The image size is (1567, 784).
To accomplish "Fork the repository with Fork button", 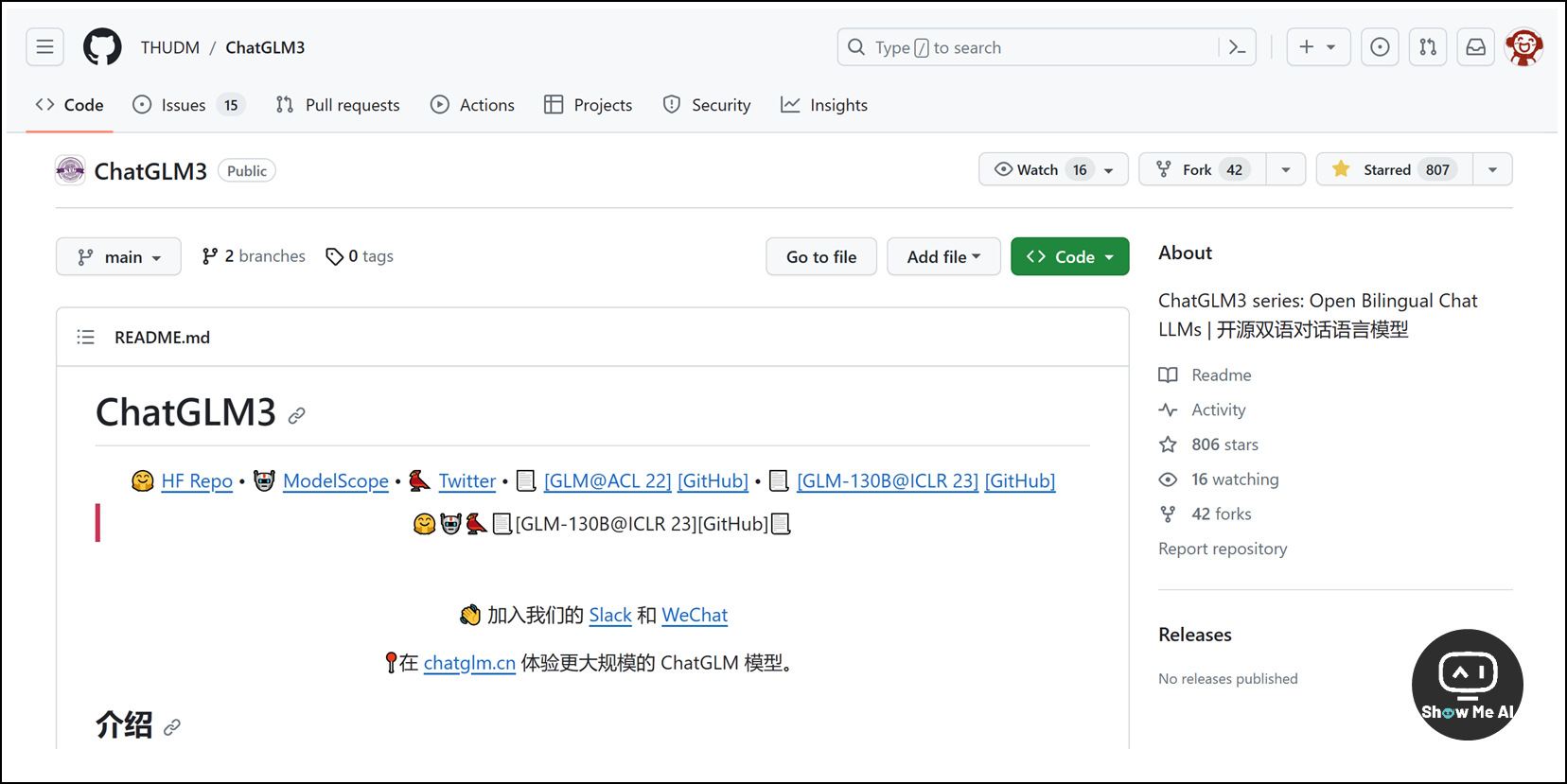I will pos(1203,169).
